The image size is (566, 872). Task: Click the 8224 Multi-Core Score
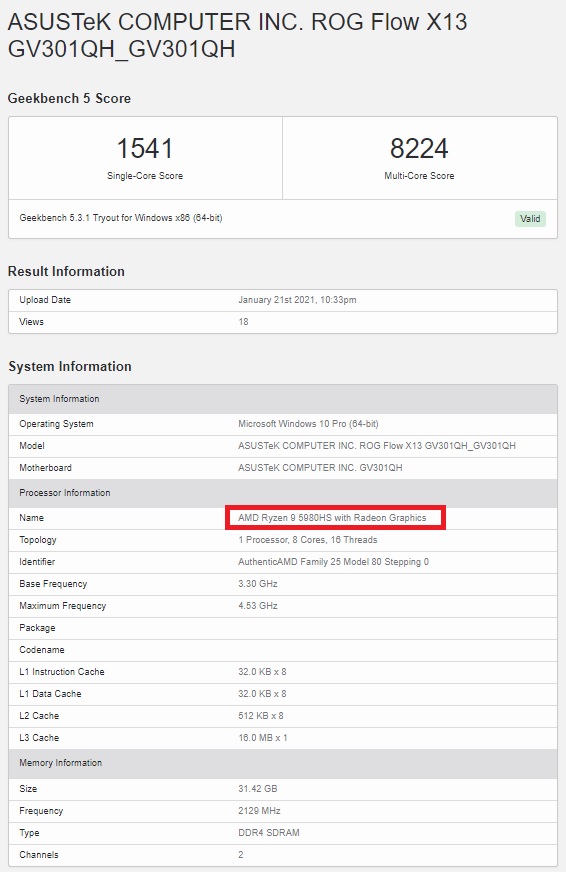(419, 148)
